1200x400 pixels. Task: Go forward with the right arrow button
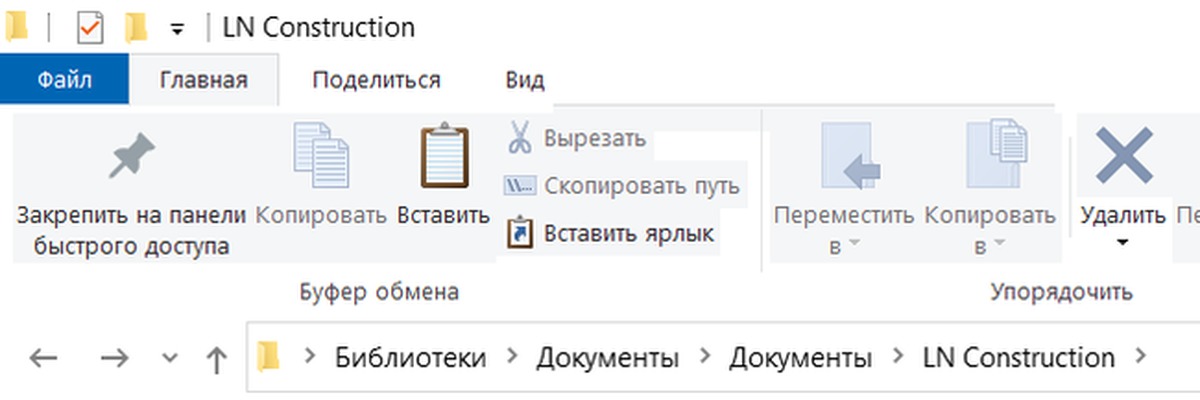pyautogui.click(x=116, y=358)
